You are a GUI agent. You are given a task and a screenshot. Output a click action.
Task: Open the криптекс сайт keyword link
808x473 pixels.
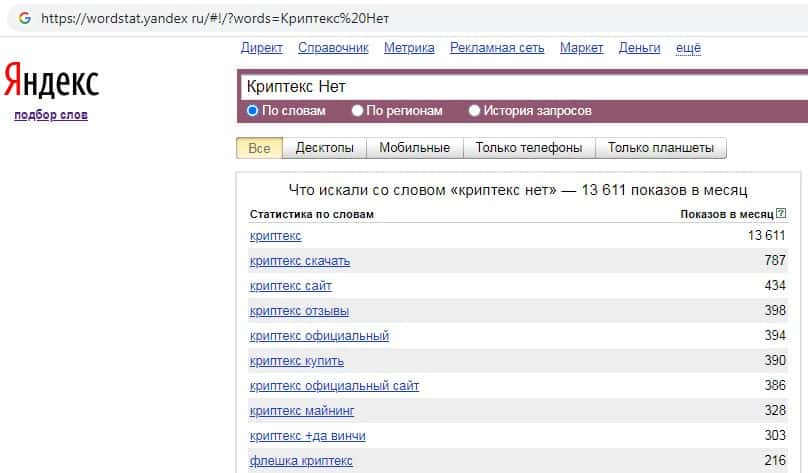tap(291, 286)
